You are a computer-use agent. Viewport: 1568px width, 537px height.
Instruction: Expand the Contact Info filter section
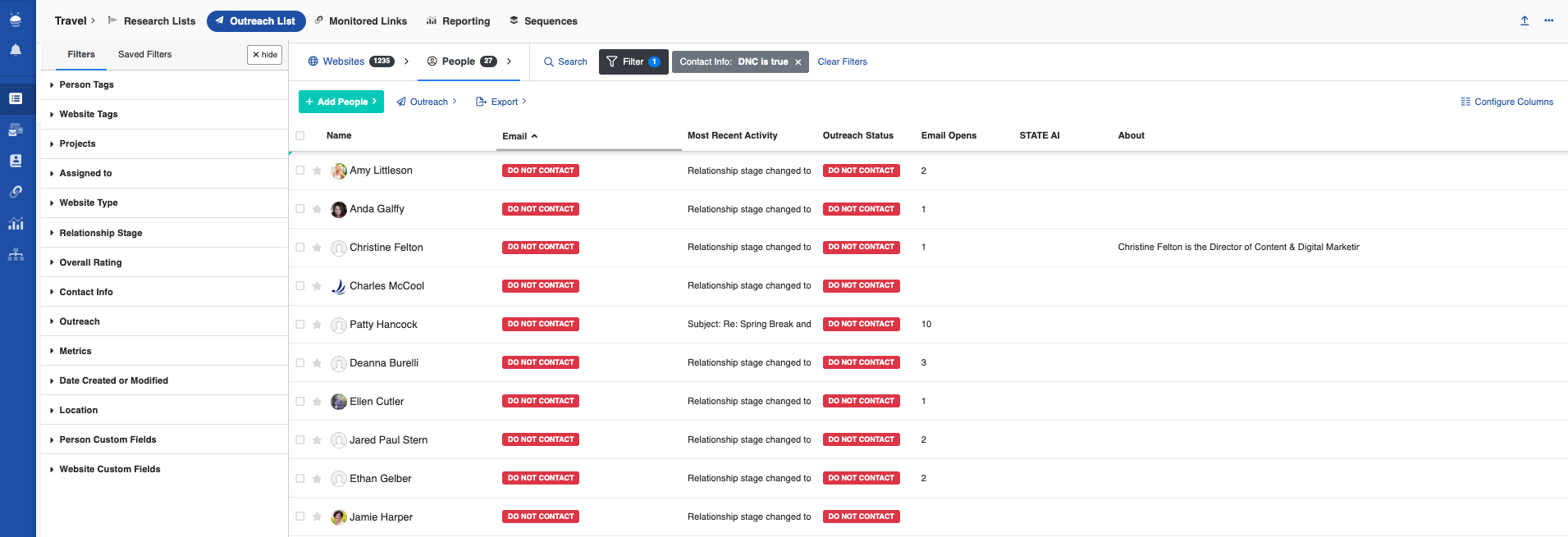click(x=85, y=292)
